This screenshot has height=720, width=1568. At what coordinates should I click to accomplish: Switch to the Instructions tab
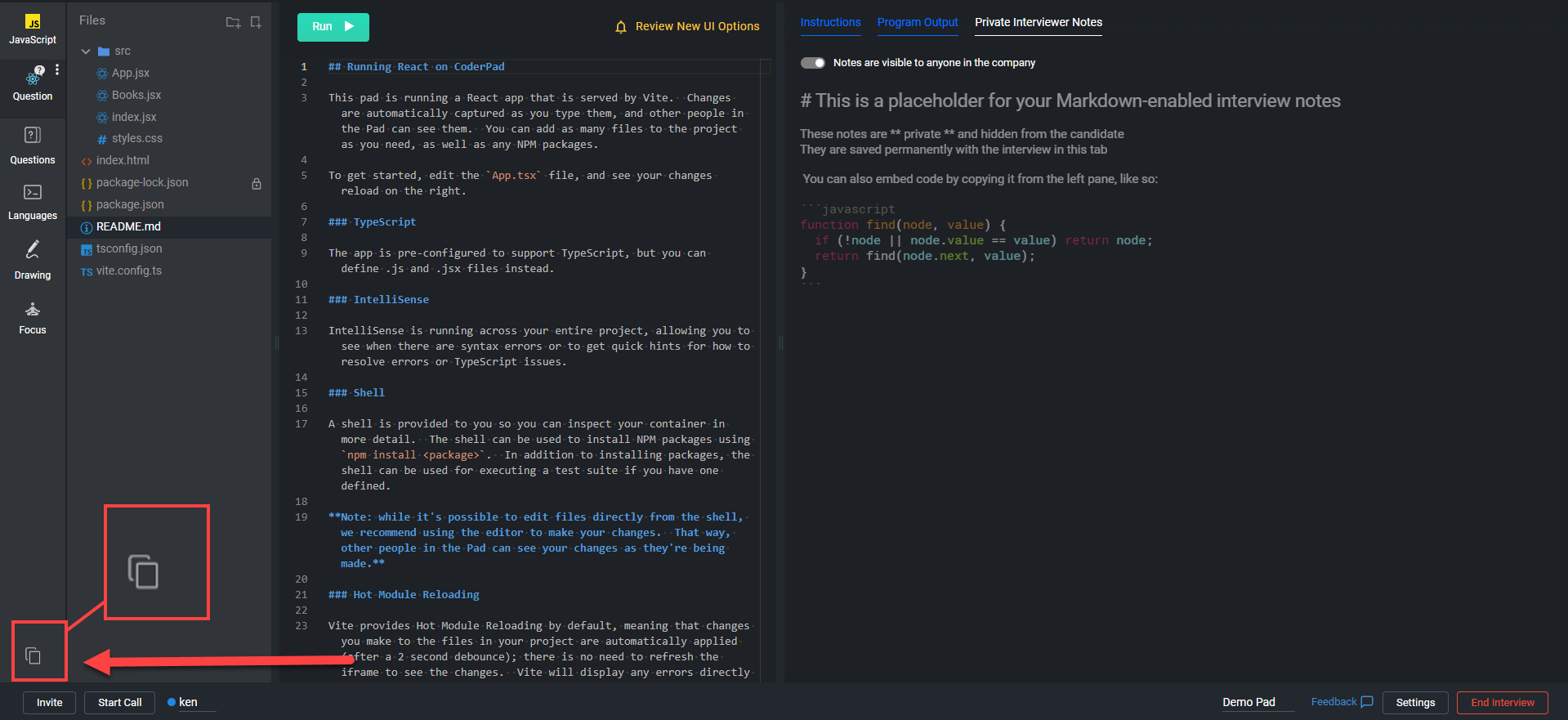830,23
